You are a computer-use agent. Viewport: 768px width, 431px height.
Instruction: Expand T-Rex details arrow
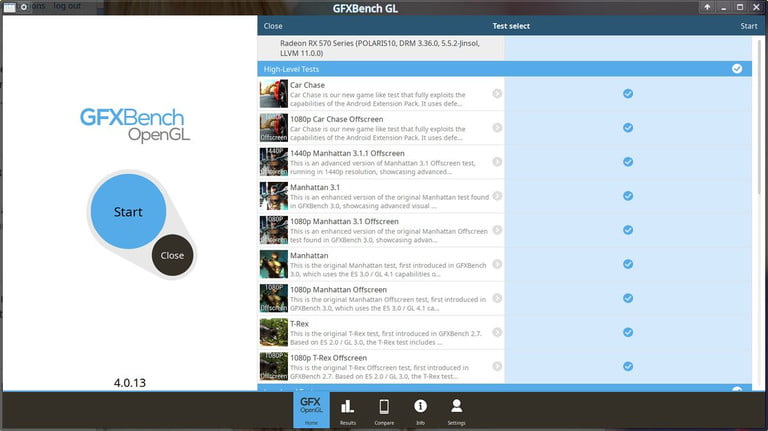(x=497, y=333)
